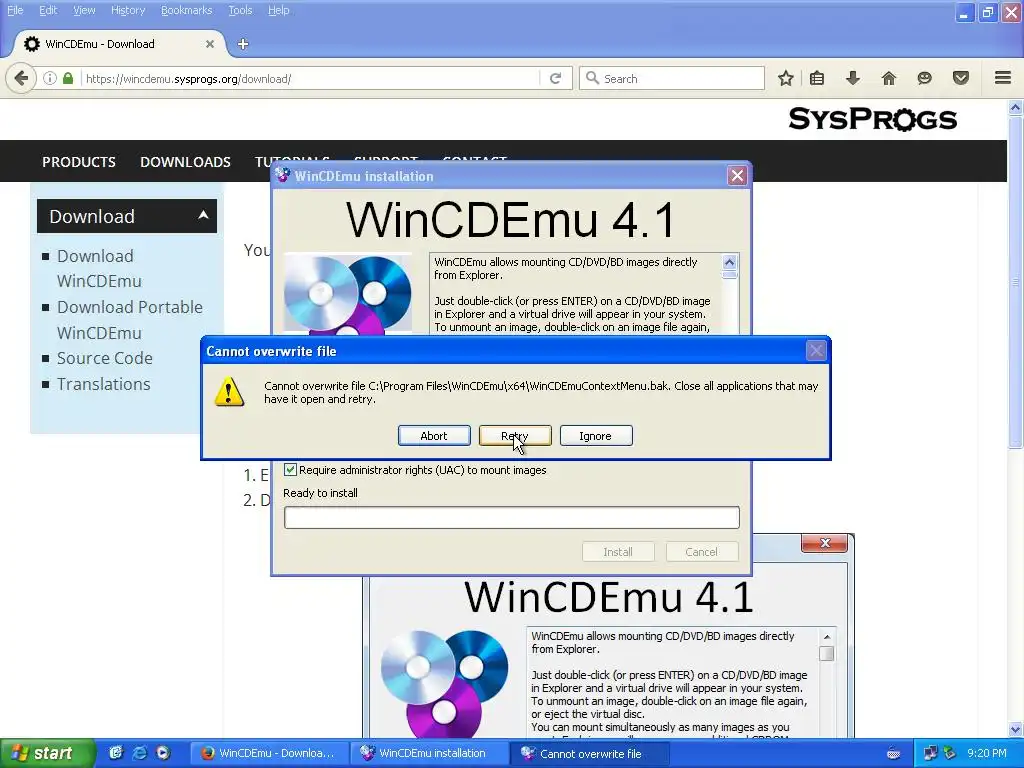
Task: Open Source Code sidebar link
Action: point(104,358)
